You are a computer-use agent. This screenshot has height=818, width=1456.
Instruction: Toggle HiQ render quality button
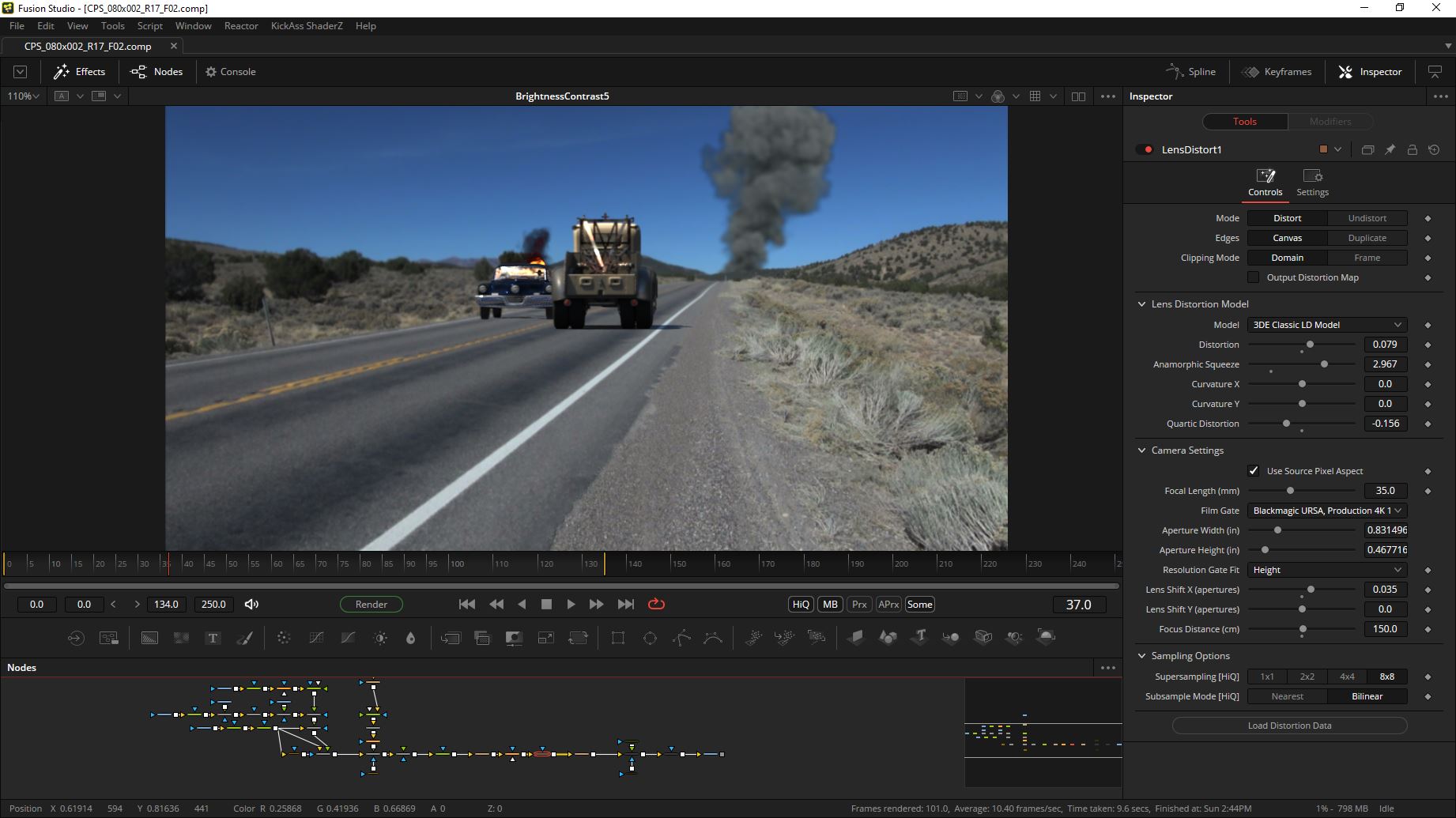click(801, 605)
